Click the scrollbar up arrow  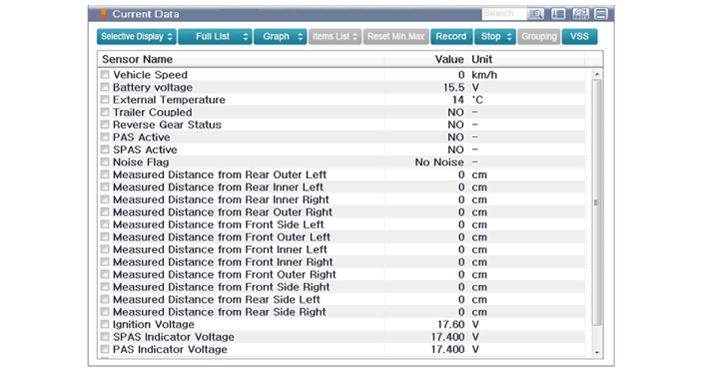[x=597, y=74]
